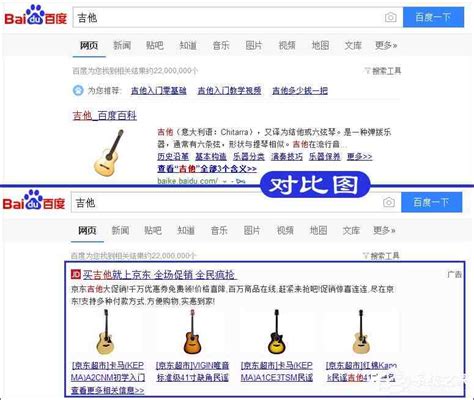
Task: Click the blue recommendation icon beside 为您推荐
Action: tap(78, 90)
